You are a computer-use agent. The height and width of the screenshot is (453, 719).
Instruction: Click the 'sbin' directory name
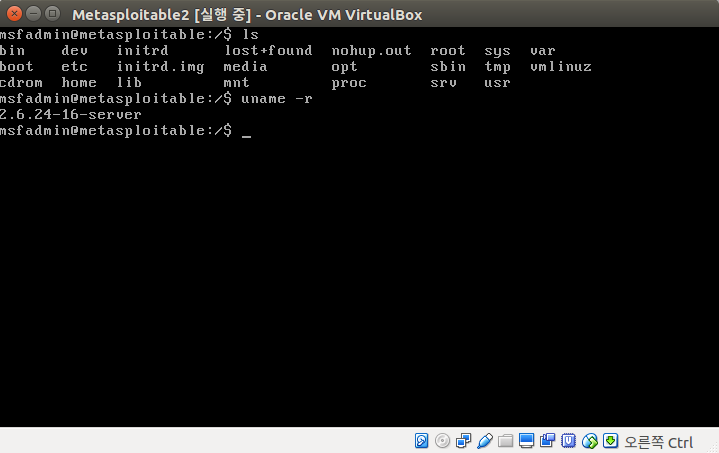click(448, 66)
